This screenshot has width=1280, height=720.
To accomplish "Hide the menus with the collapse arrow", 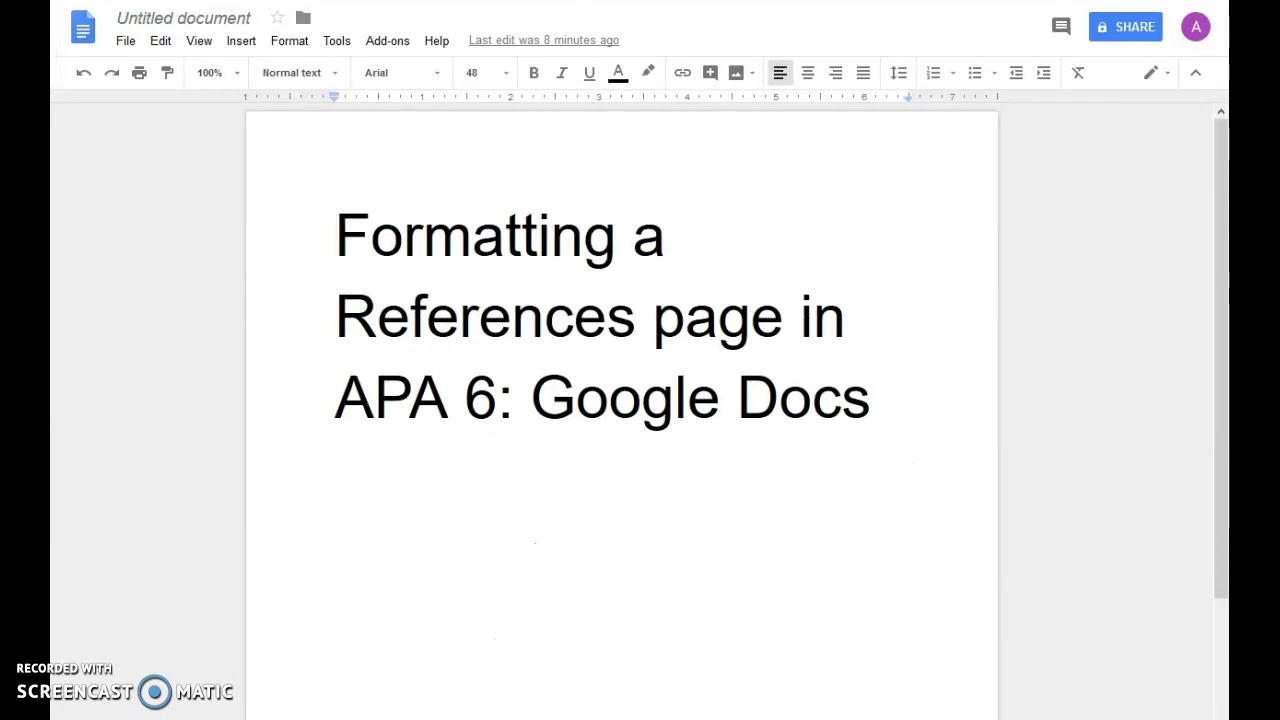I will point(1195,73).
